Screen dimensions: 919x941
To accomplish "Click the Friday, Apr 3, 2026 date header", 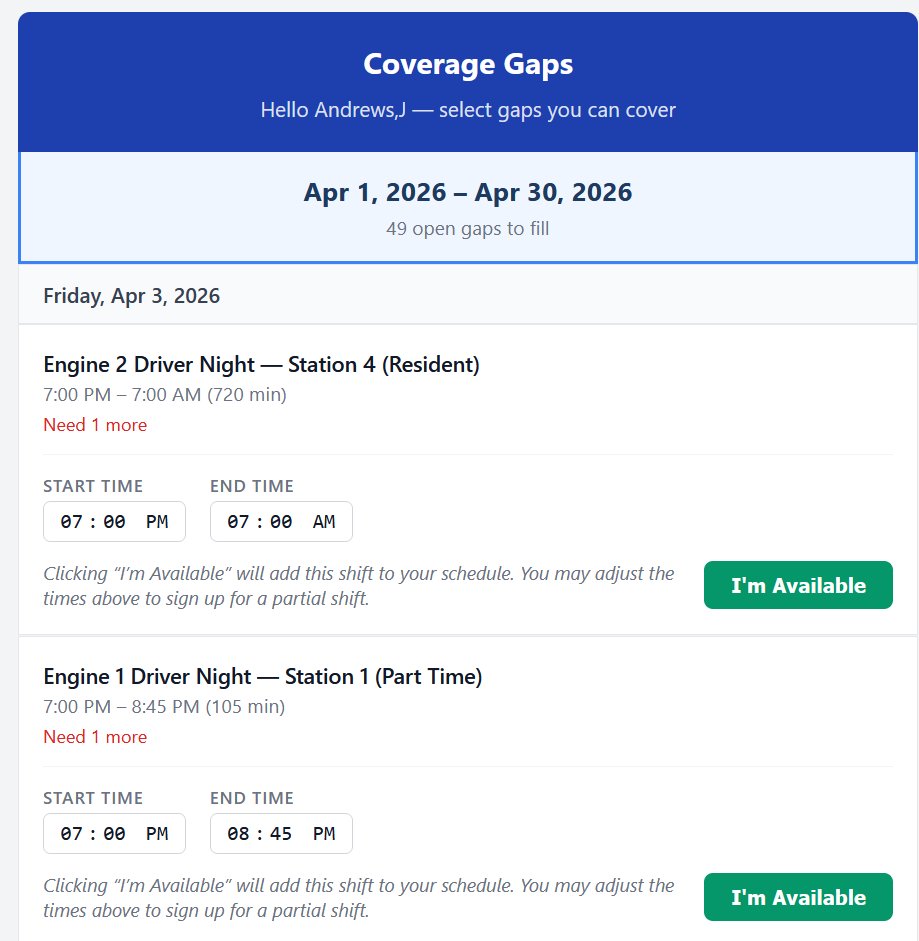I will (132, 296).
